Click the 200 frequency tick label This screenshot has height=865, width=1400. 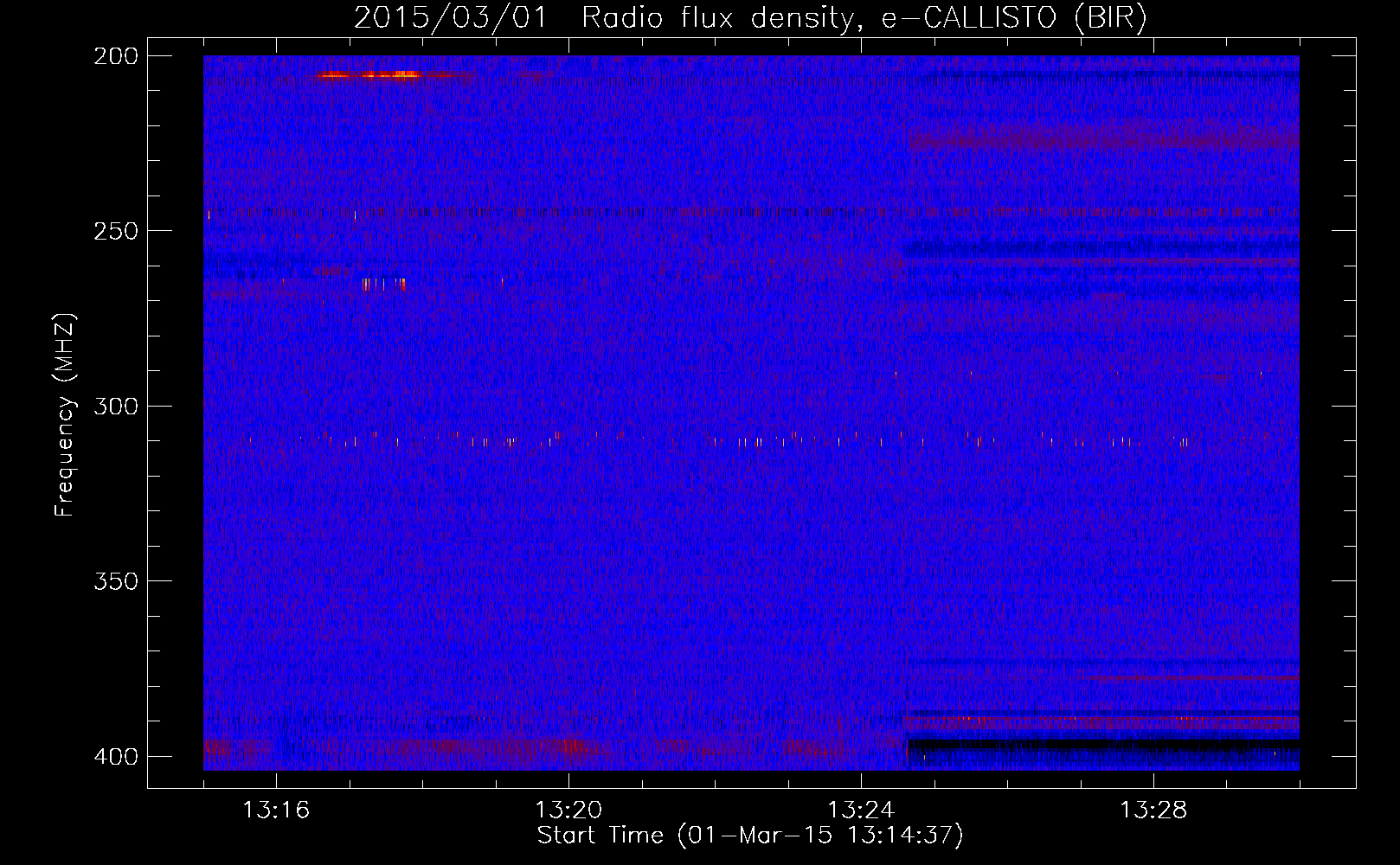click(115, 56)
